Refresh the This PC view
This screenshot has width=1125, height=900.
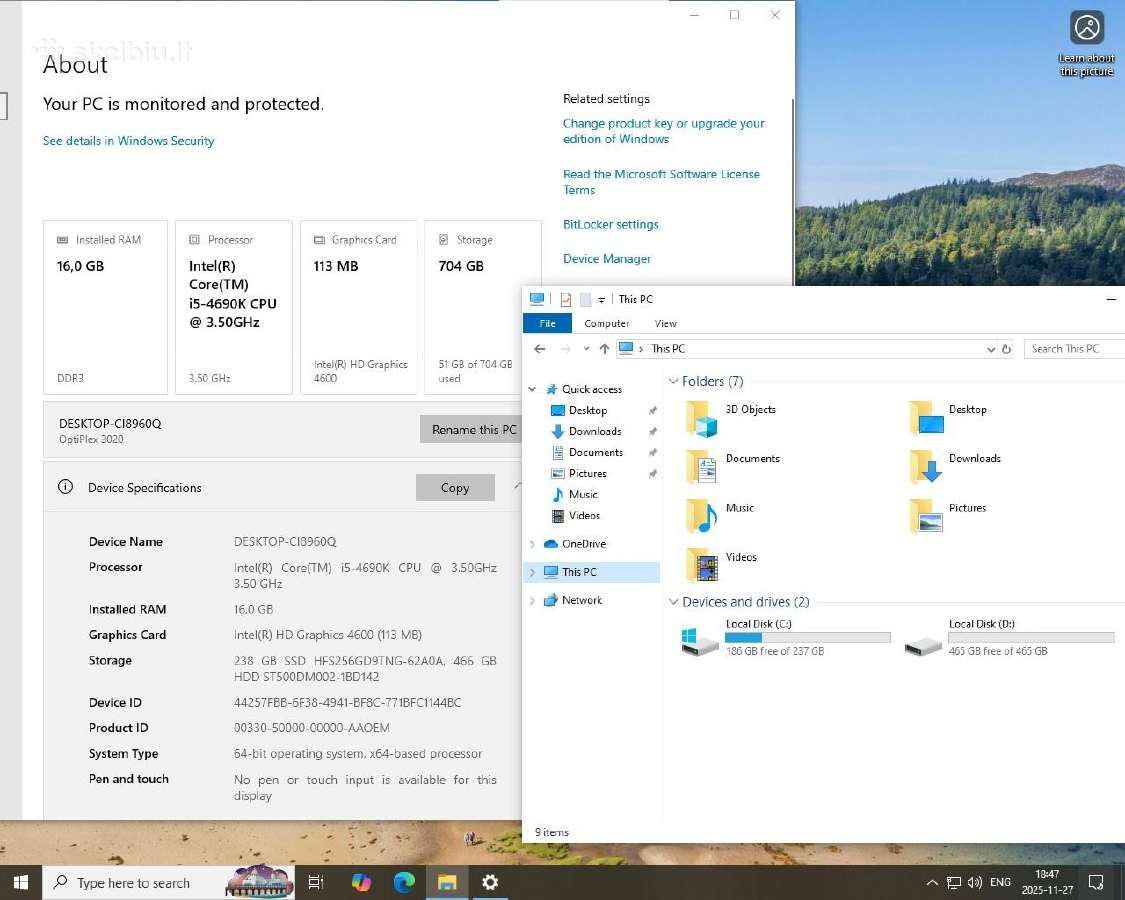click(x=1007, y=349)
